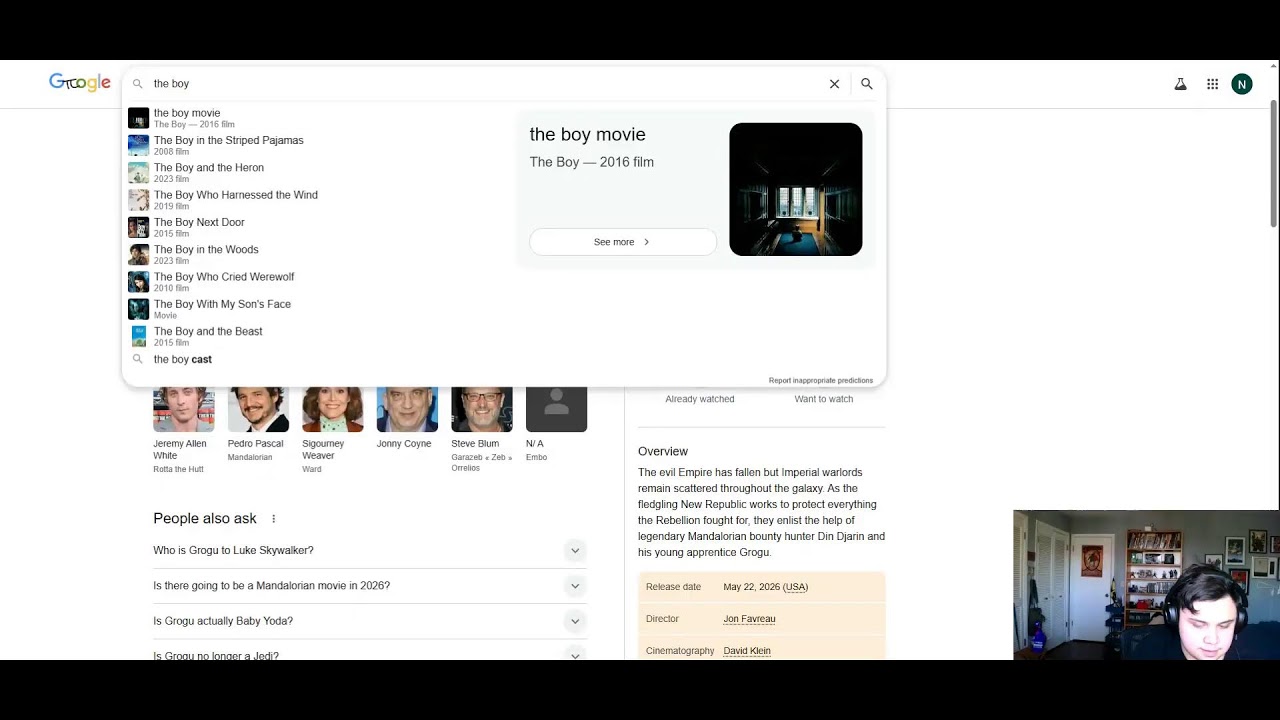This screenshot has height=720, width=1280.
Task: Click the search magnifier button
Action: pos(867,84)
